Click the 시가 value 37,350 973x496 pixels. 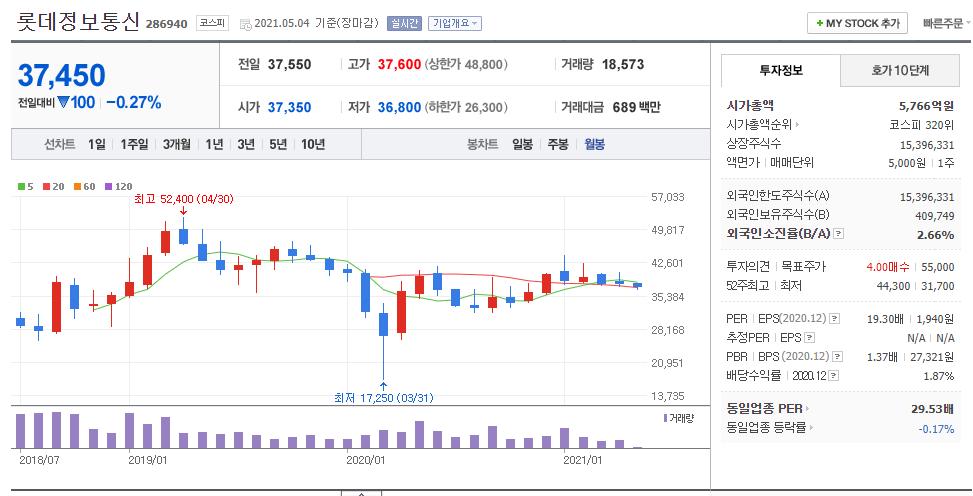click(289, 107)
